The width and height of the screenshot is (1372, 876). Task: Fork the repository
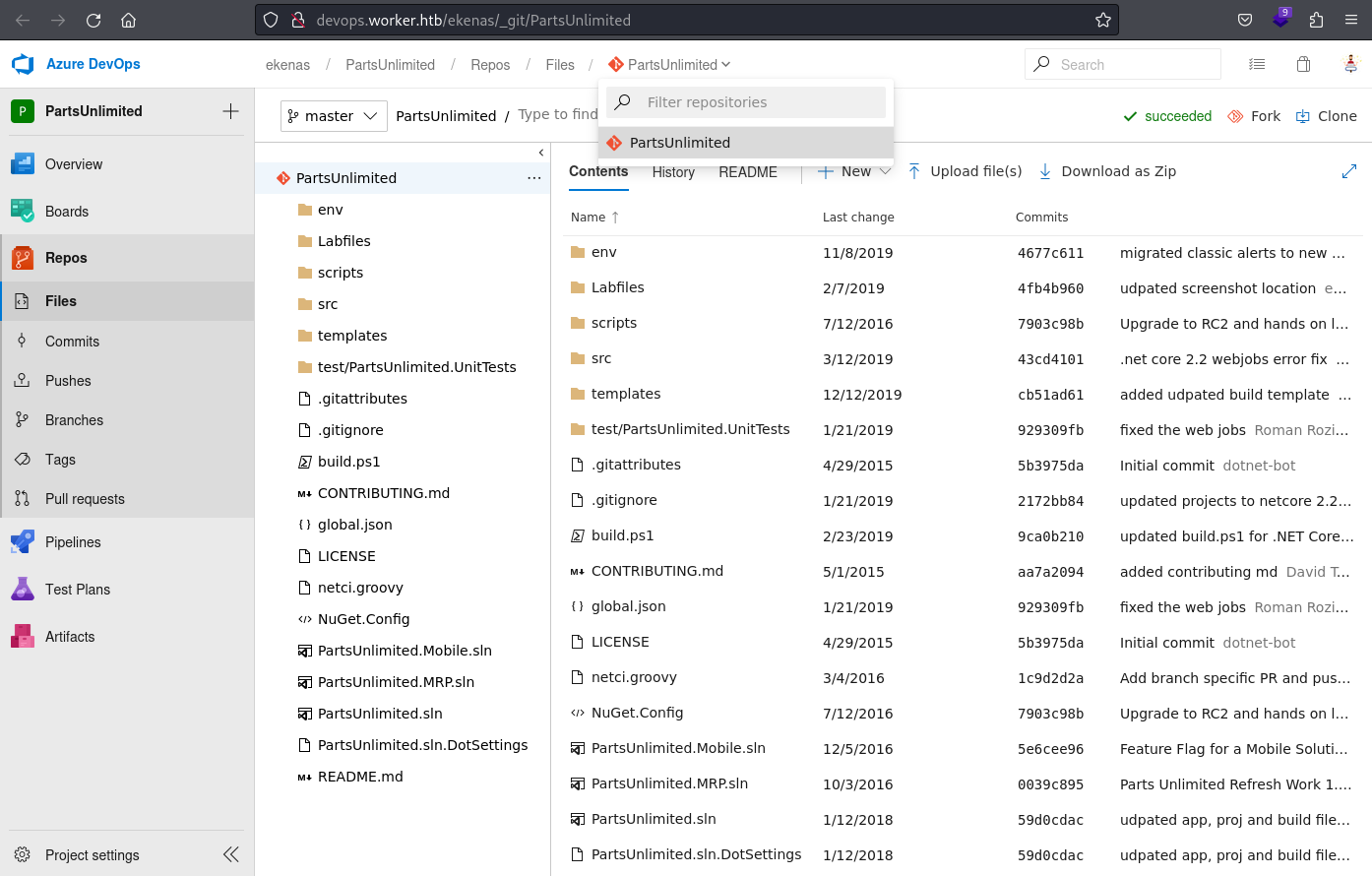(x=1254, y=116)
